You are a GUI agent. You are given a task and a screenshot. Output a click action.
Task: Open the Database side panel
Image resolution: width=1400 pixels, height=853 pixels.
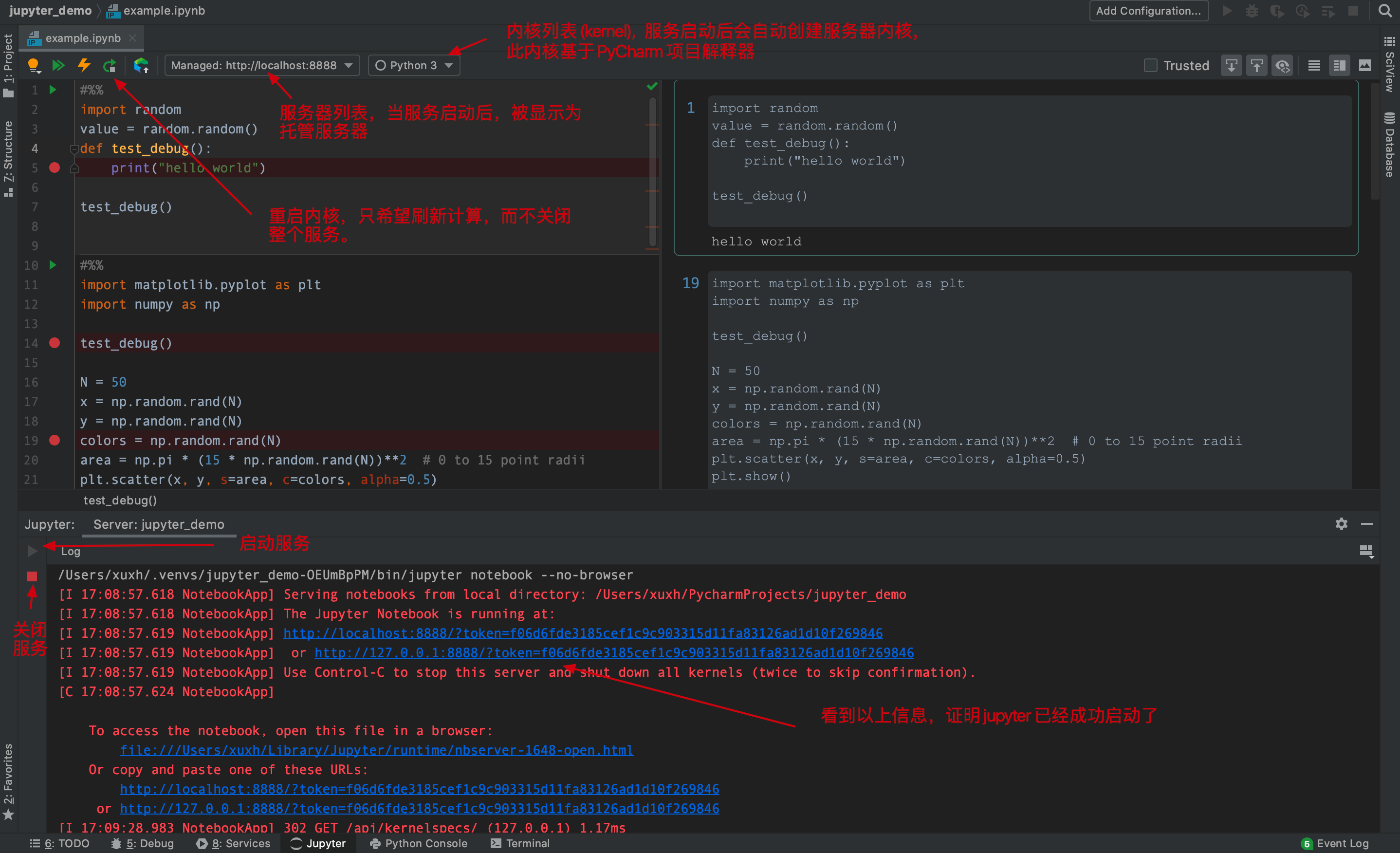coord(1389,145)
